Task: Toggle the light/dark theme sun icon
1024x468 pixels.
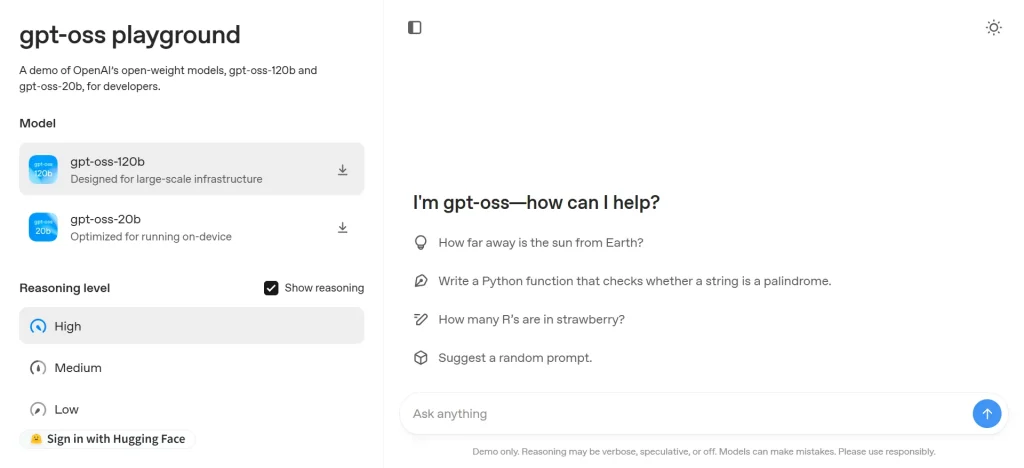Action: pyautogui.click(x=993, y=27)
